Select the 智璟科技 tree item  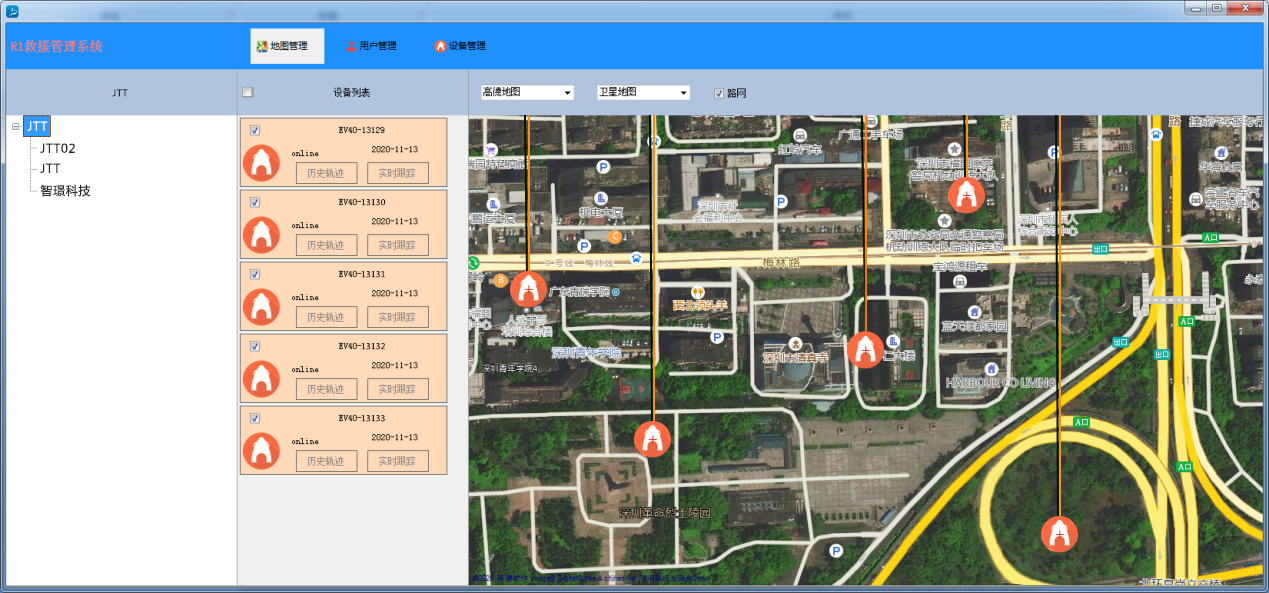(65, 190)
